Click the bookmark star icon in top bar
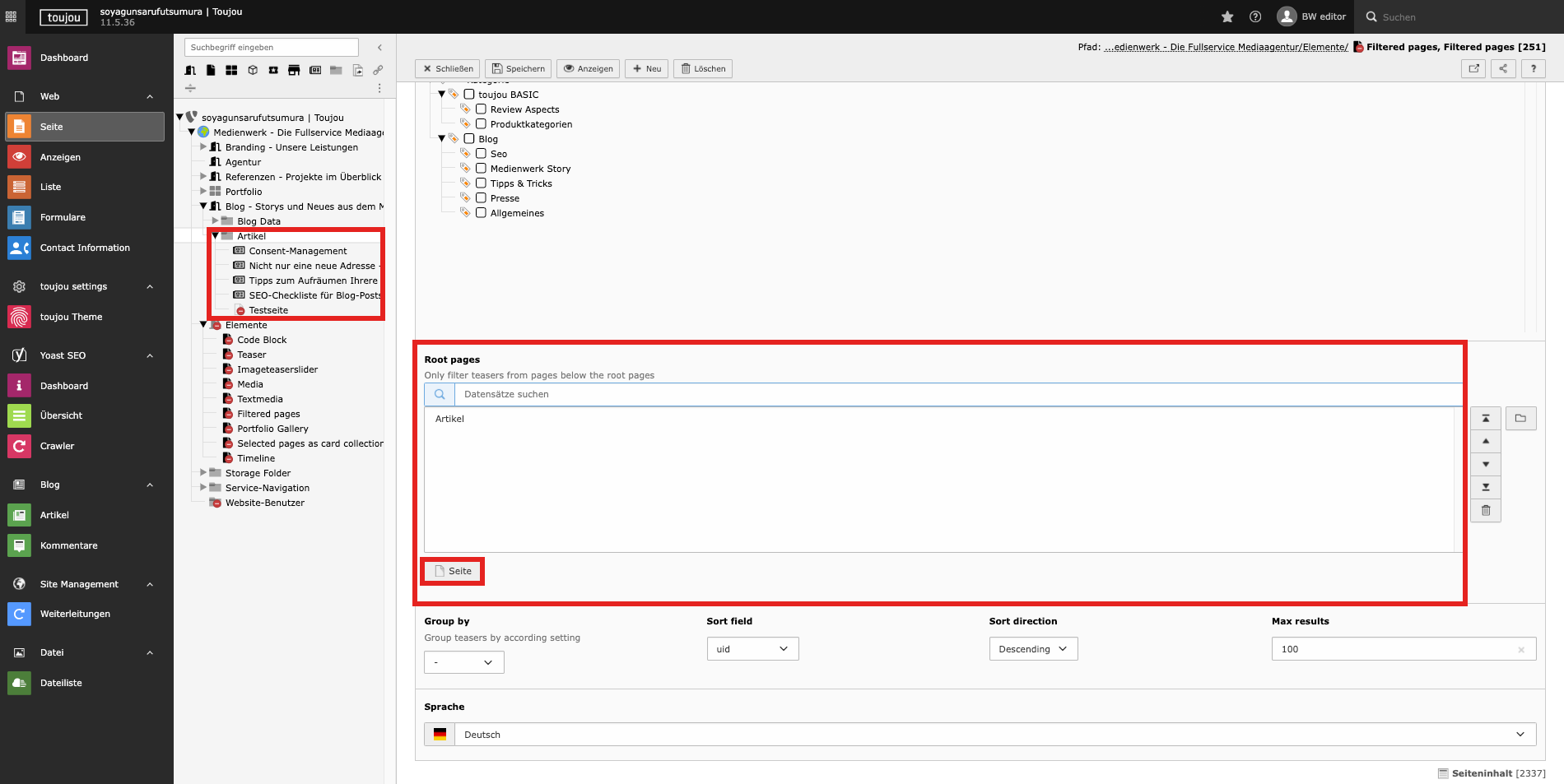1564x784 pixels. click(1227, 16)
